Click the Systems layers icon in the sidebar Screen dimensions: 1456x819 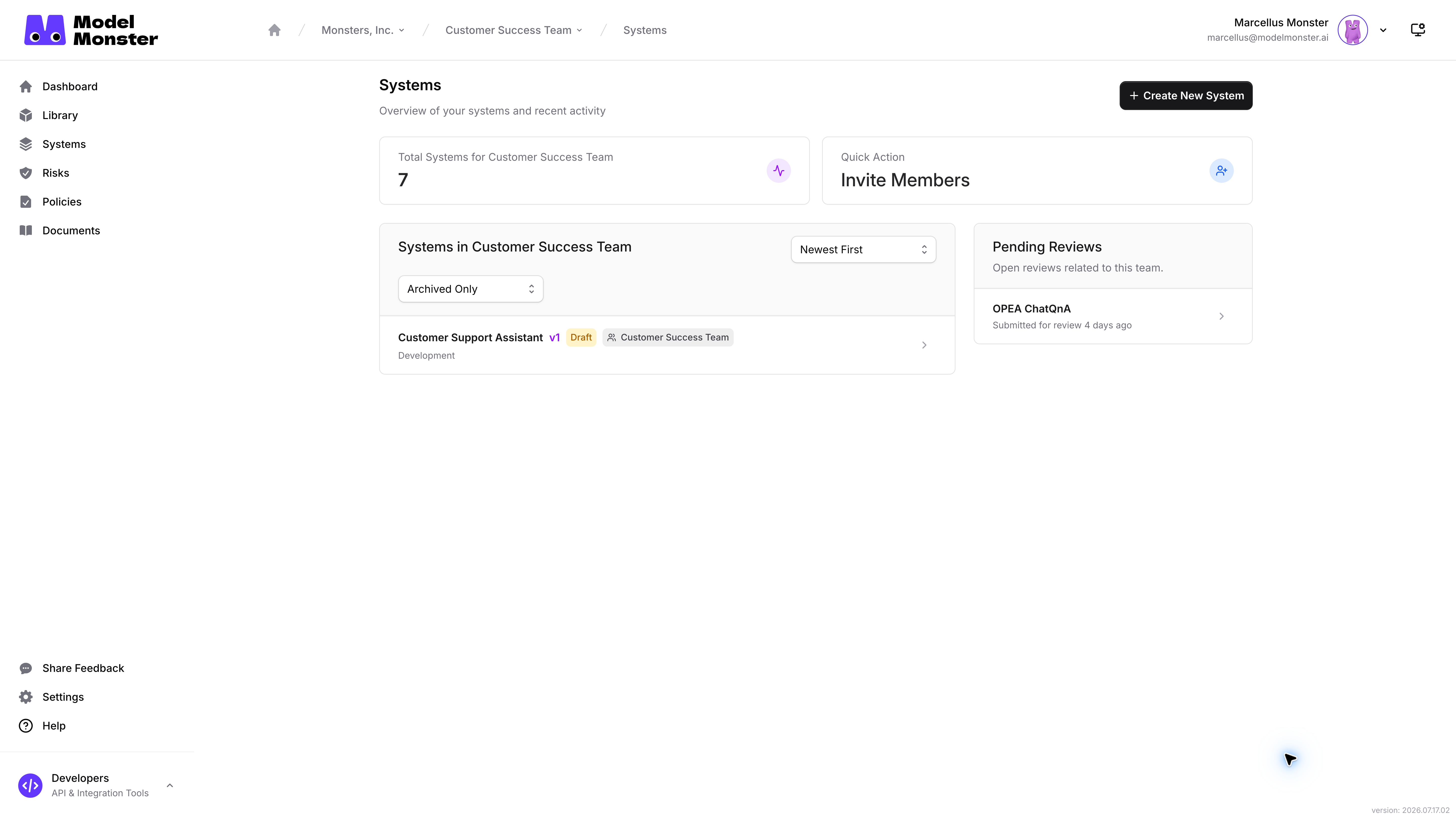[26, 144]
